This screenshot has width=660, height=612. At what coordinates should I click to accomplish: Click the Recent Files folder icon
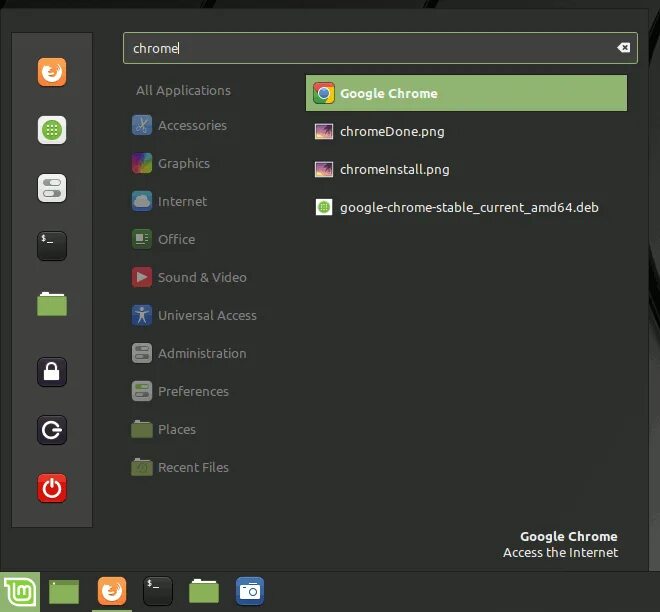point(142,467)
